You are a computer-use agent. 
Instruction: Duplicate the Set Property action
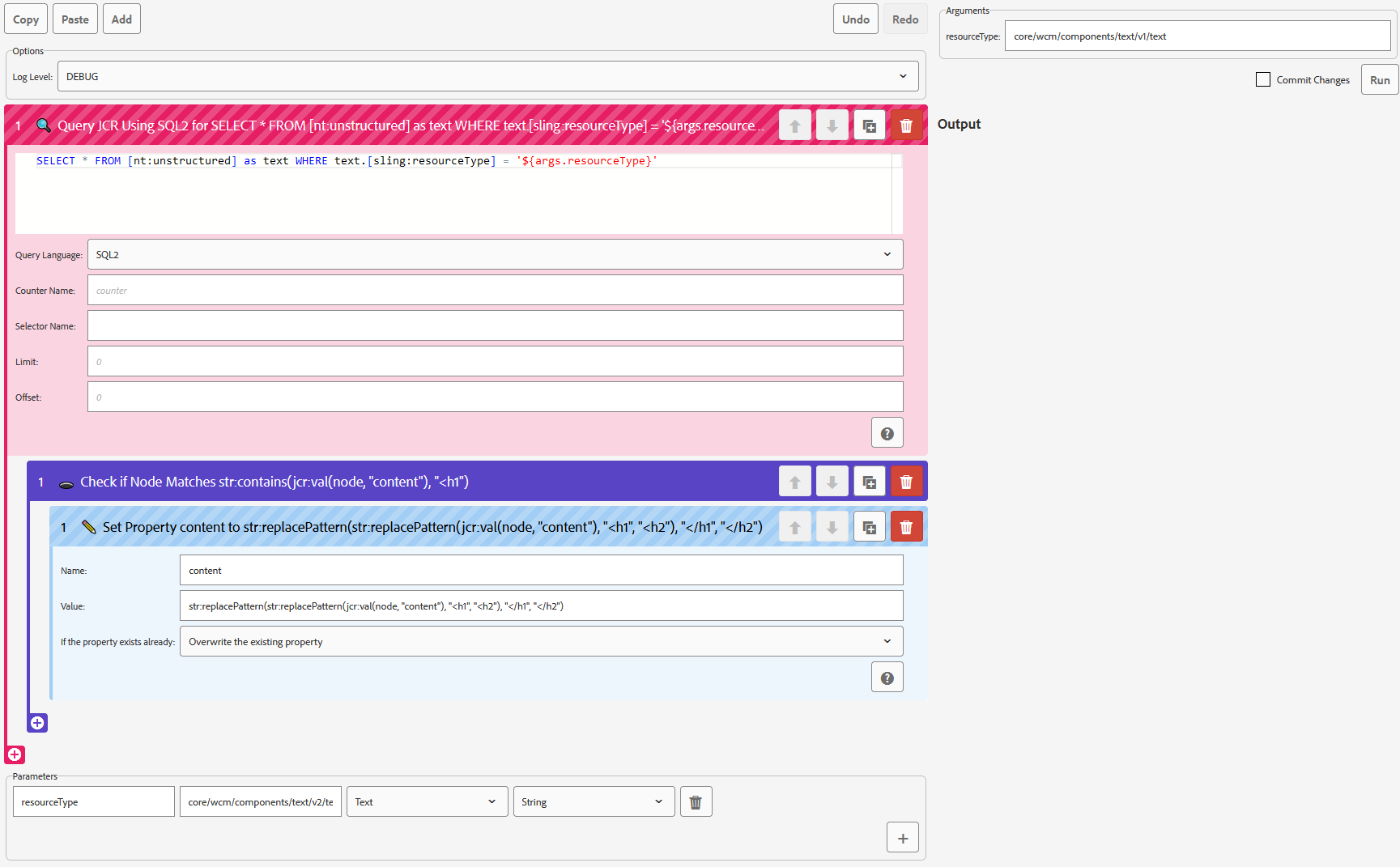pos(869,527)
